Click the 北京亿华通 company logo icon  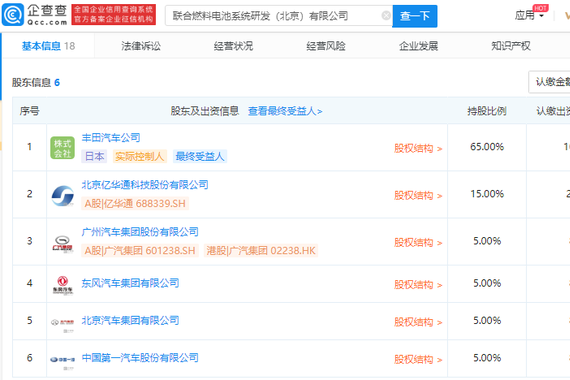(x=63, y=196)
